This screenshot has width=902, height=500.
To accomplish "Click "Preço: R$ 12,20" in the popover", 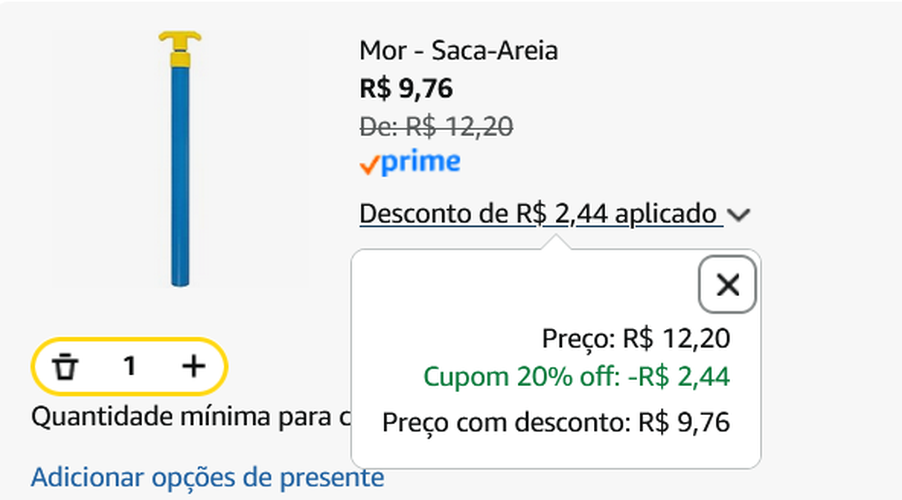I will coord(636,338).
